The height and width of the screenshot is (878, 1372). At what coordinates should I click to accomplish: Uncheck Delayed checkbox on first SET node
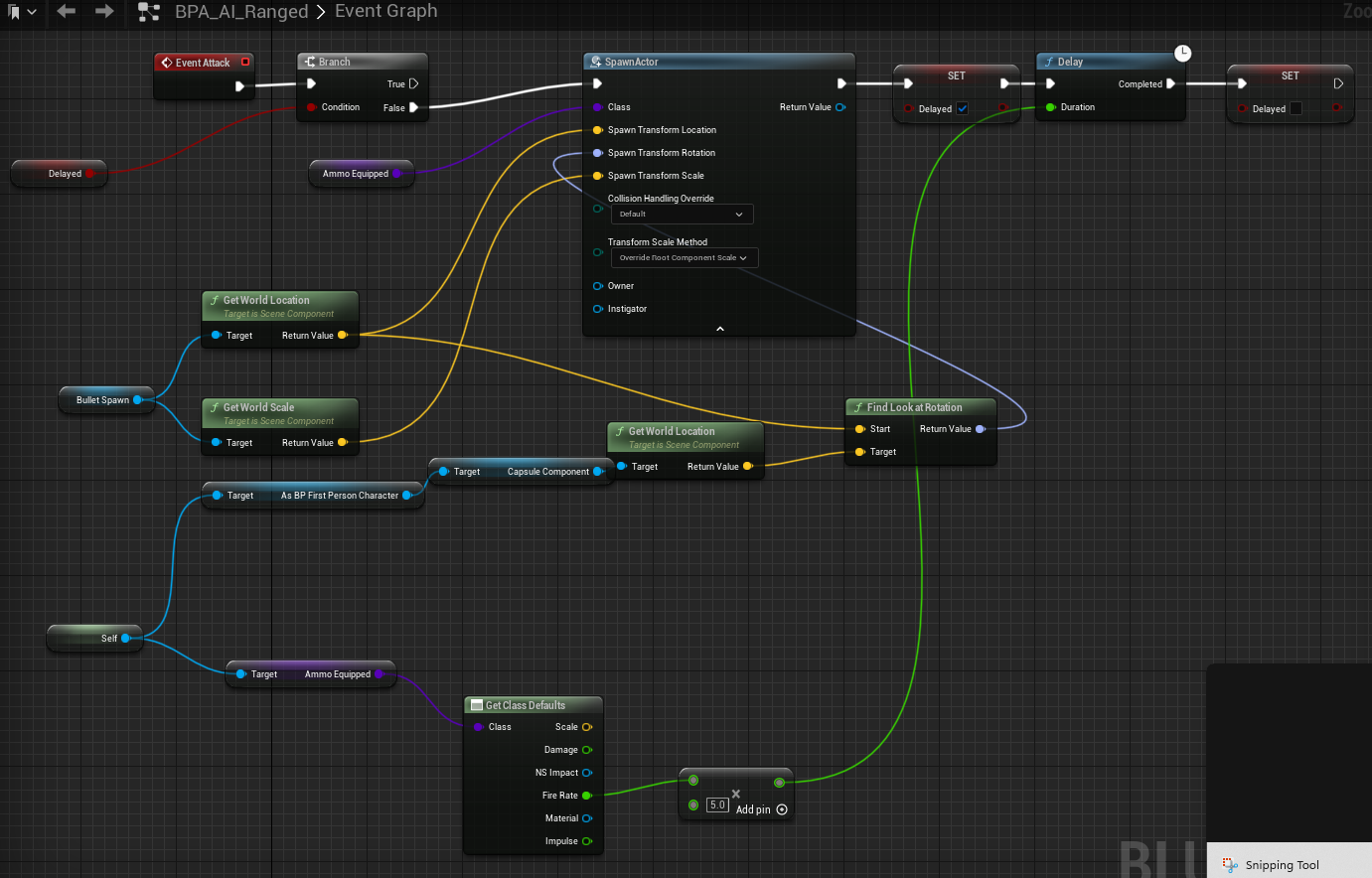click(962, 108)
